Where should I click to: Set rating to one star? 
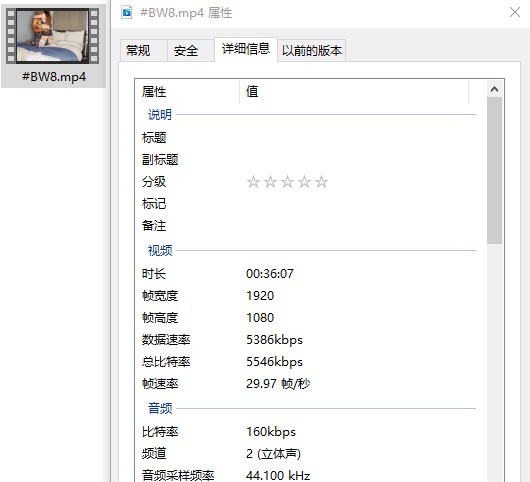[253, 182]
